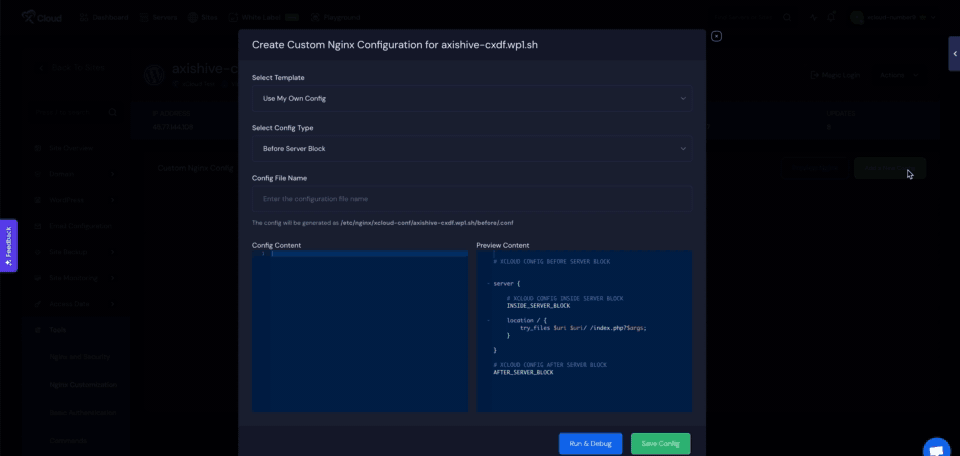Click the Servers nav icon
Image resolution: width=960 pixels, height=456 pixels.
144,18
